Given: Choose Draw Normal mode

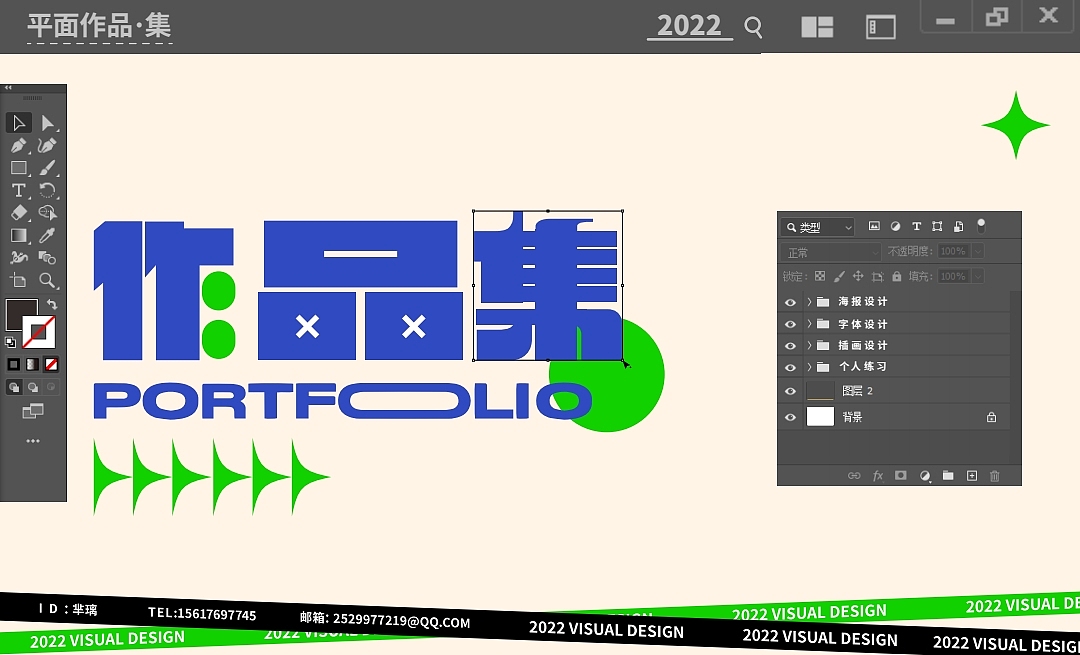Looking at the screenshot, I should (x=14, y=388).
